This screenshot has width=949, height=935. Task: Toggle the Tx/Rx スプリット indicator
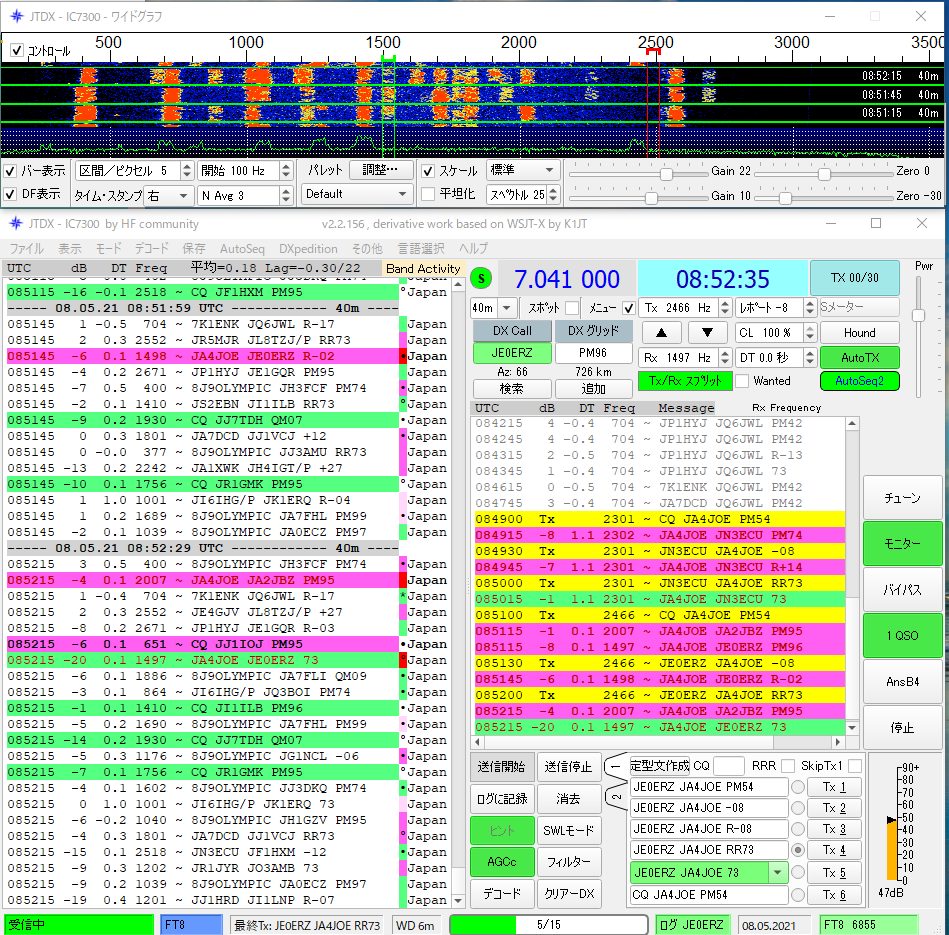[x=684, y=381]
